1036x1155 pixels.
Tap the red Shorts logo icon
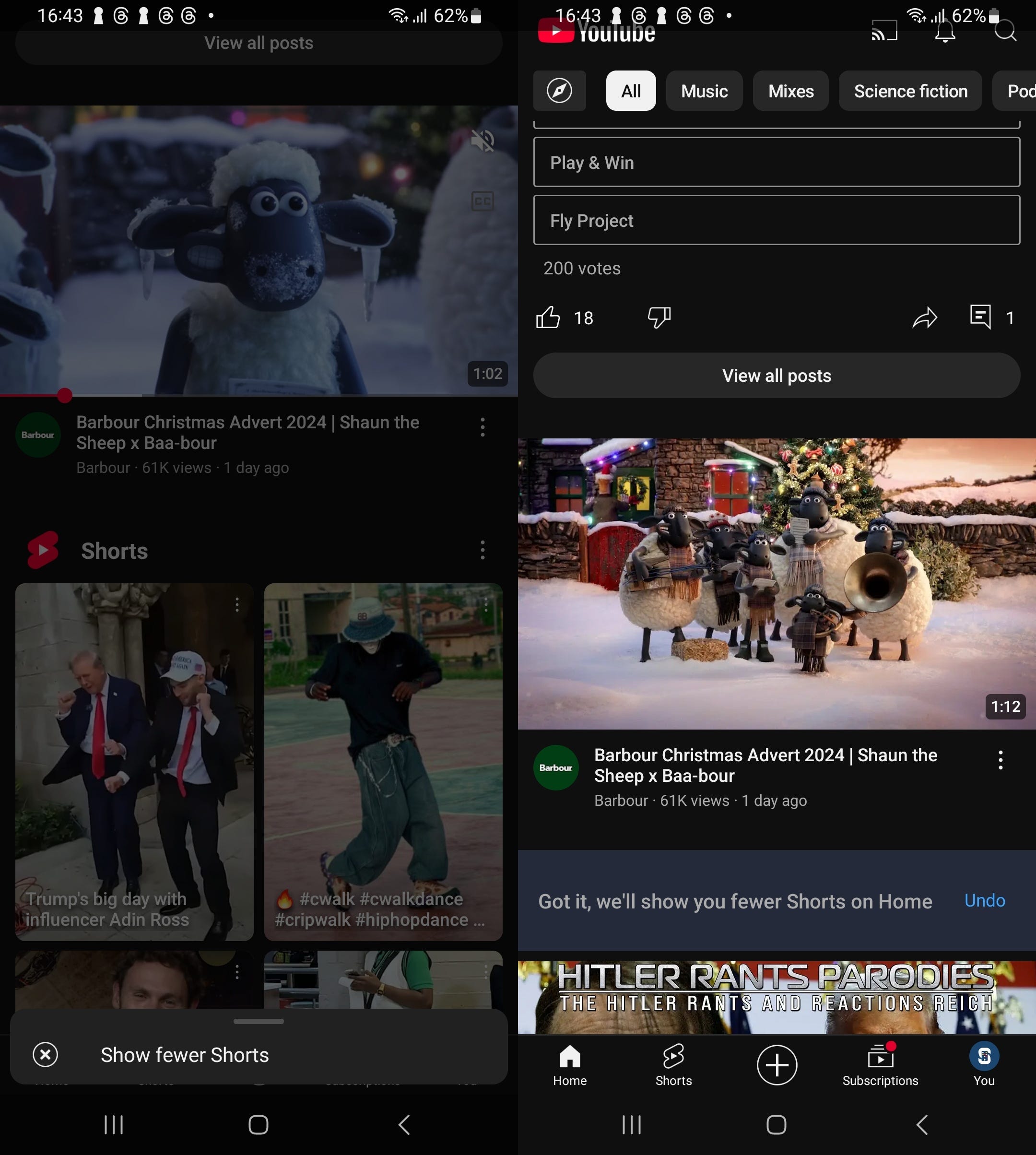point(43,551)
